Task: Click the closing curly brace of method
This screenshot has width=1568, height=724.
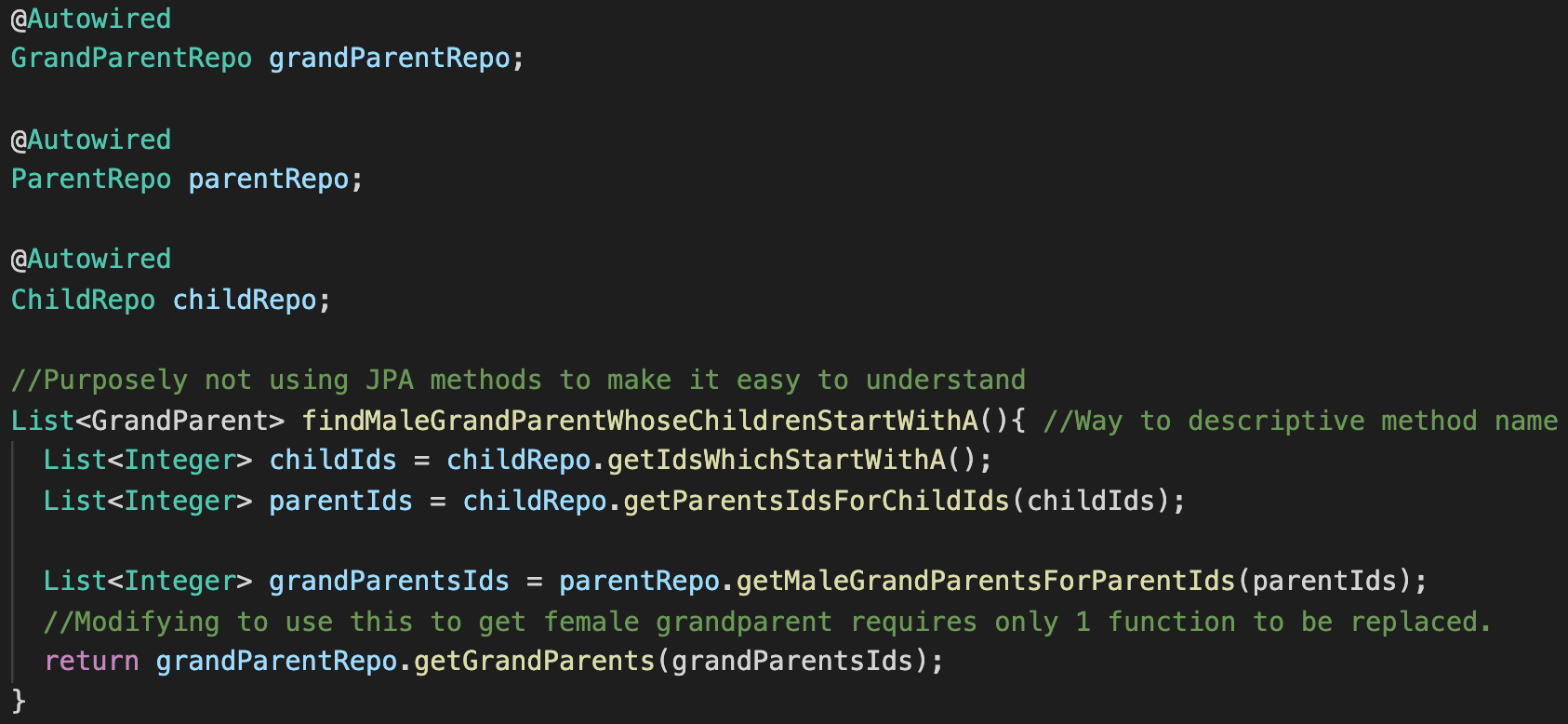Action: click(18, 700)
